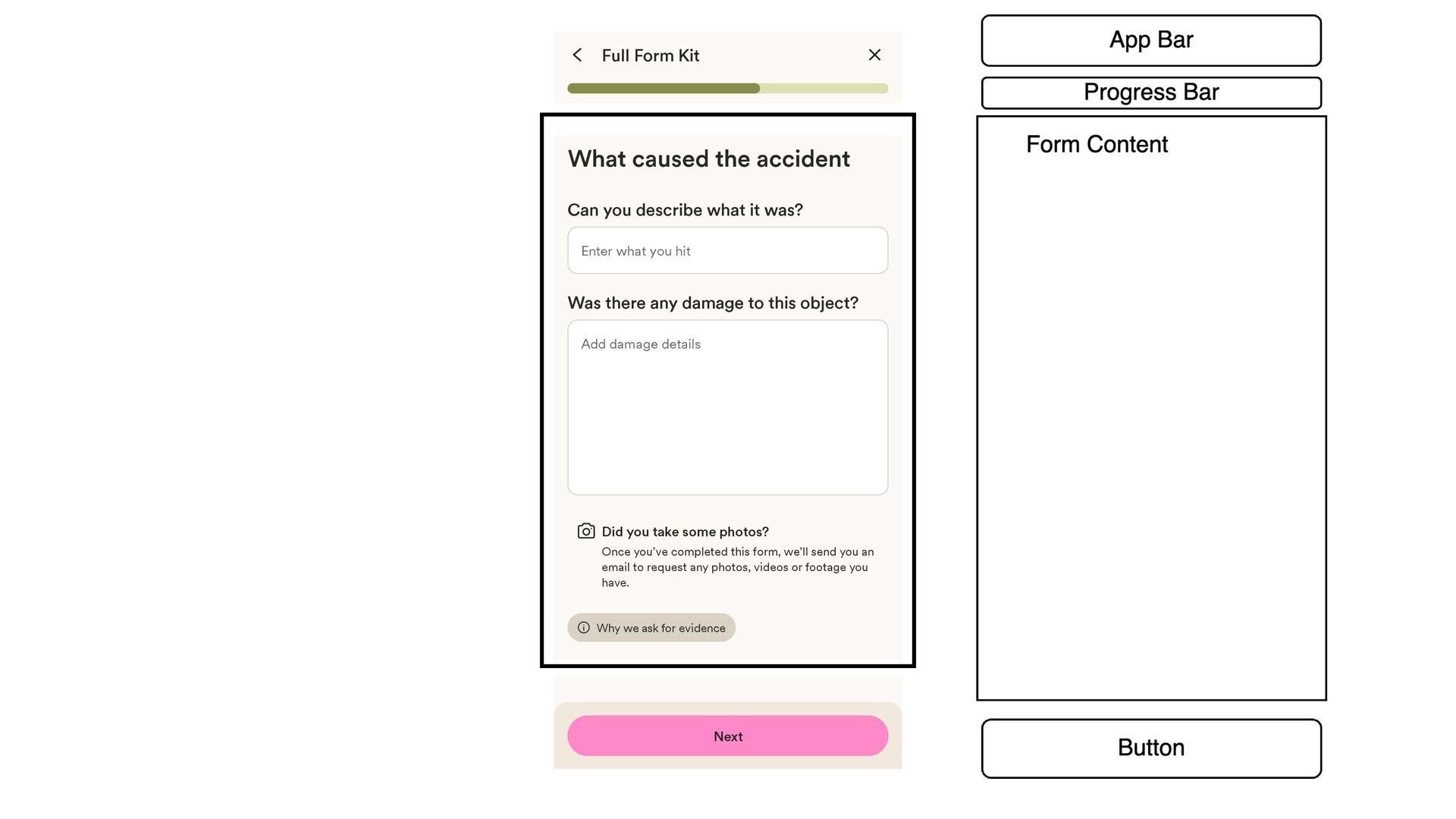
Task: Click the photo request description paragraph
Action: pos(738,567)
